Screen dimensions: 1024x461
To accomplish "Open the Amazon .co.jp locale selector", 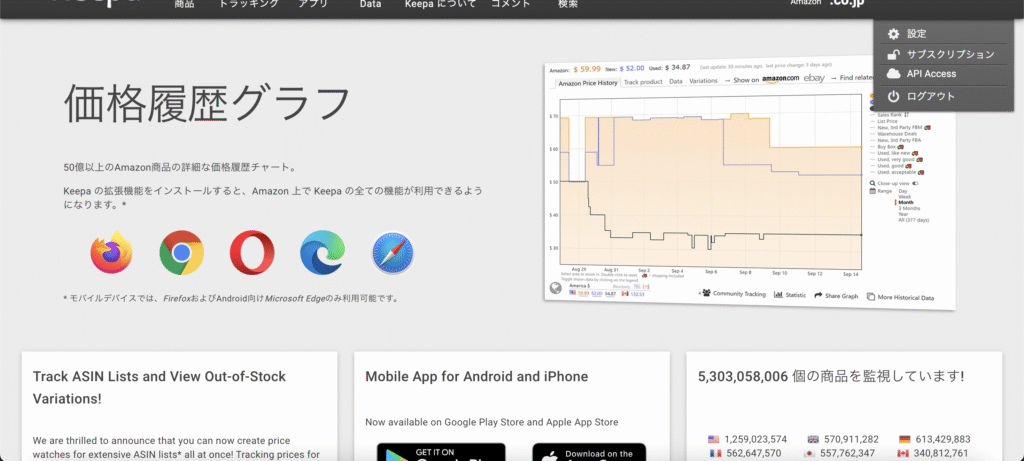I will [827, 3].
